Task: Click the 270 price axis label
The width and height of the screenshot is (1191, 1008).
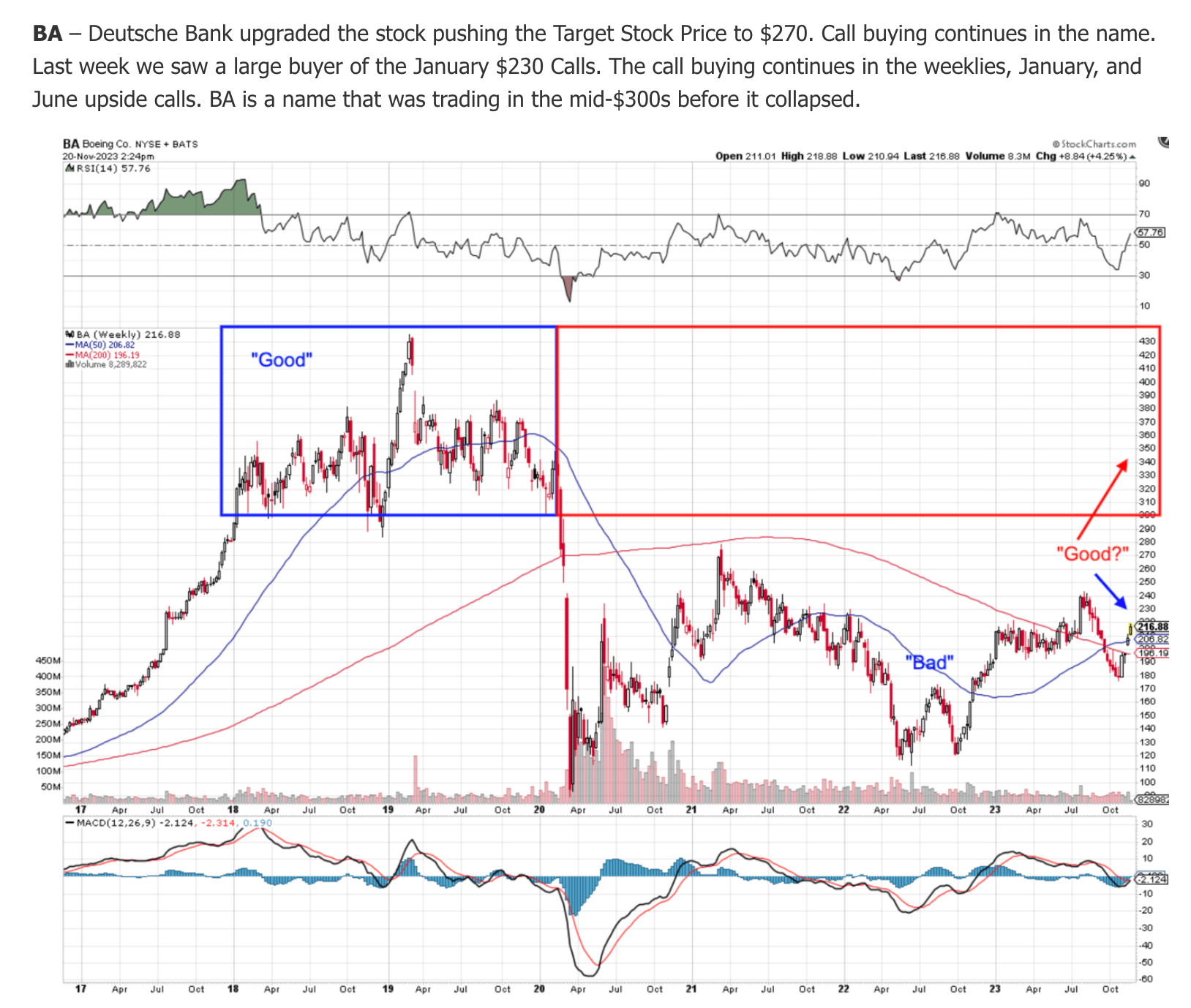Action: click(x=1147, y=555)
